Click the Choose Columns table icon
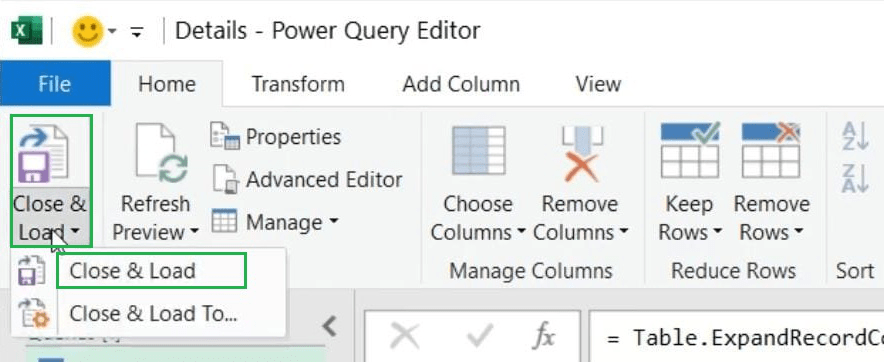The image size is (884, 362). pyautogui.click(x=479, y=151)
